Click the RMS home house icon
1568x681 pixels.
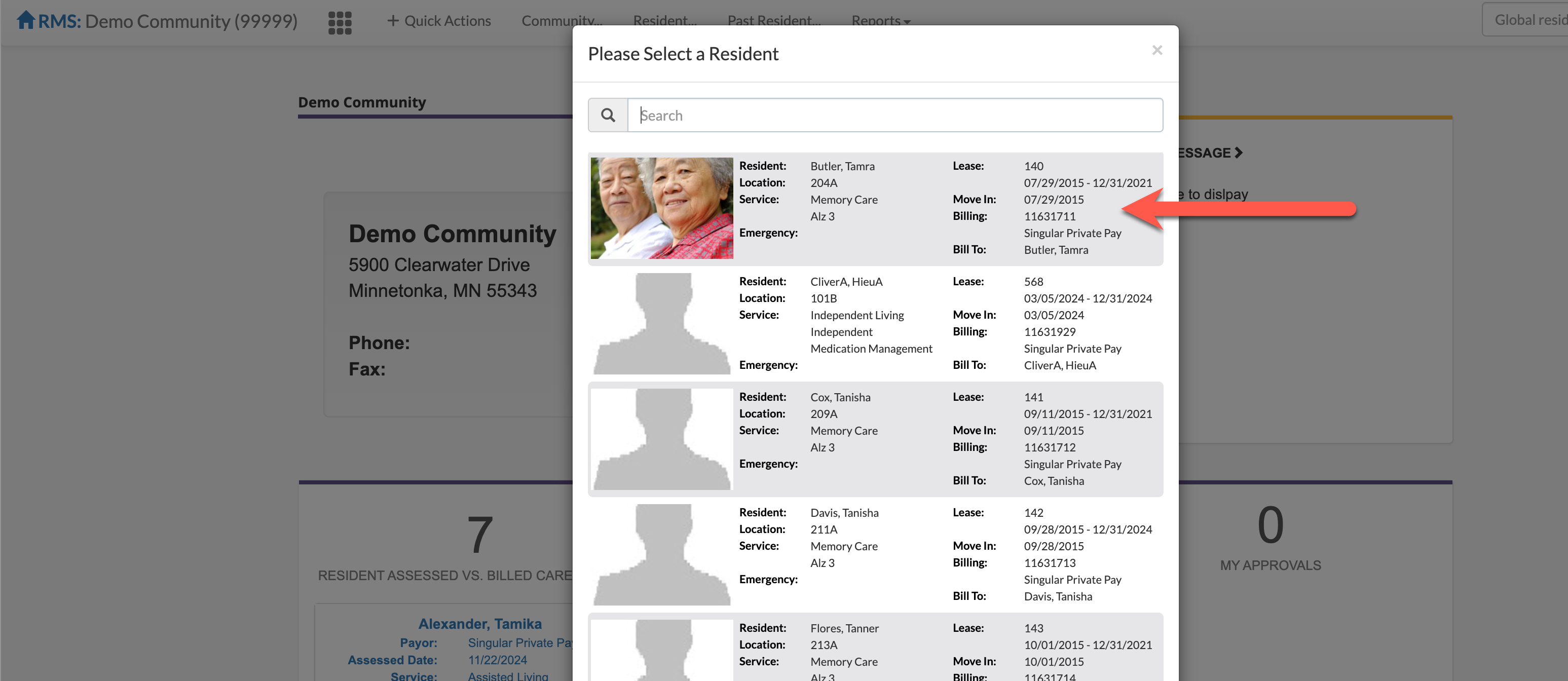coord(25,20)
